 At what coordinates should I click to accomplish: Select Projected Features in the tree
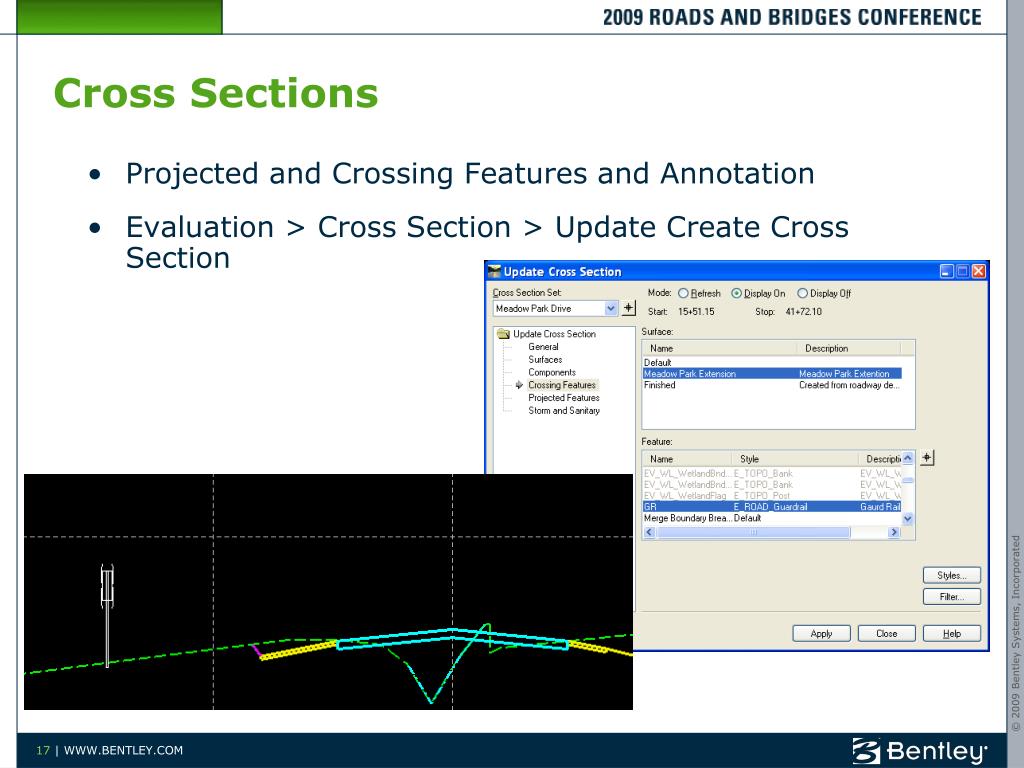pyautogui.click(x=564, y=398)
